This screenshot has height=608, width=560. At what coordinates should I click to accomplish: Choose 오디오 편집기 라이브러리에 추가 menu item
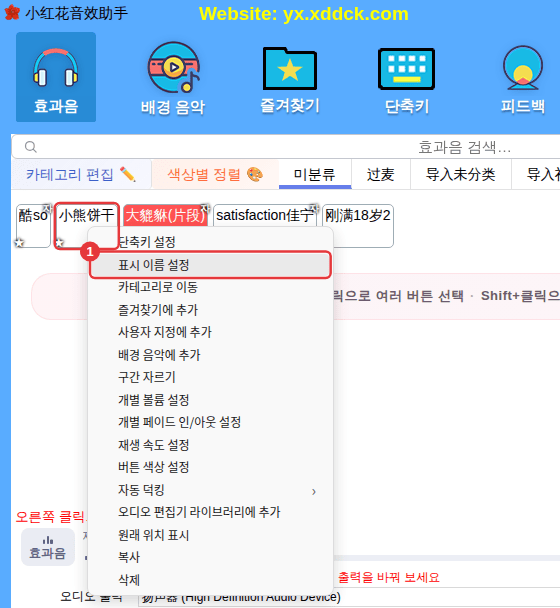[x=210, y=512]
